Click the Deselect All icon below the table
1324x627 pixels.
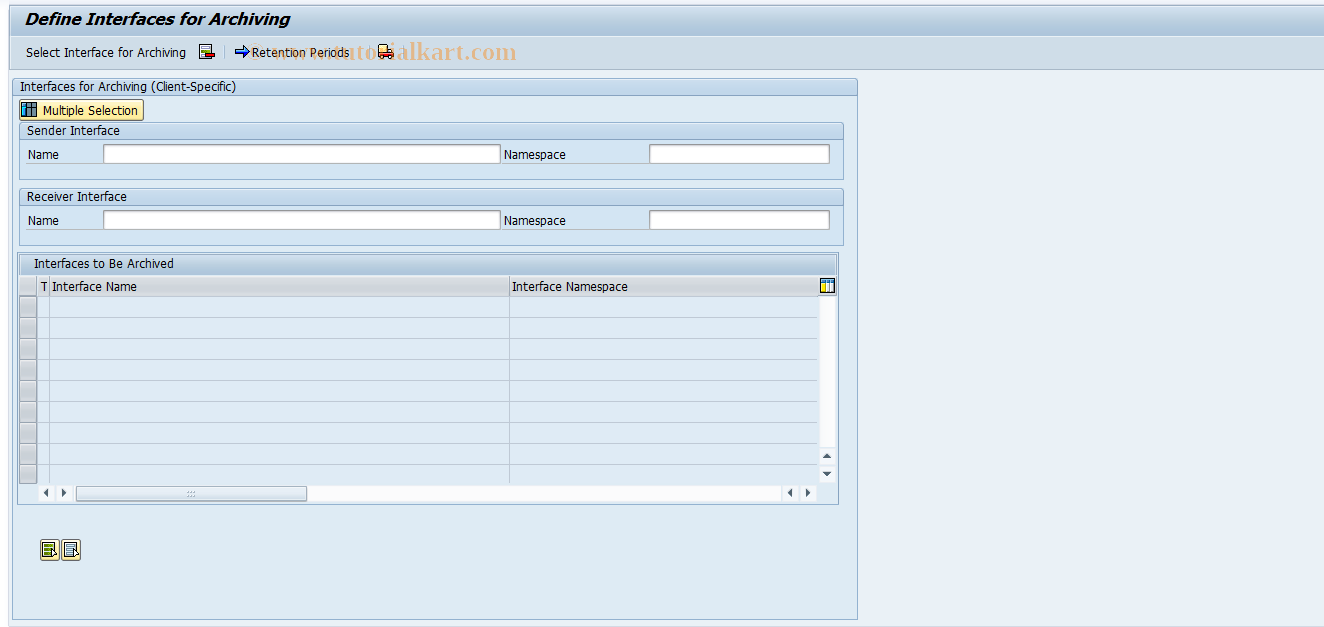click(x=71, y=549)
